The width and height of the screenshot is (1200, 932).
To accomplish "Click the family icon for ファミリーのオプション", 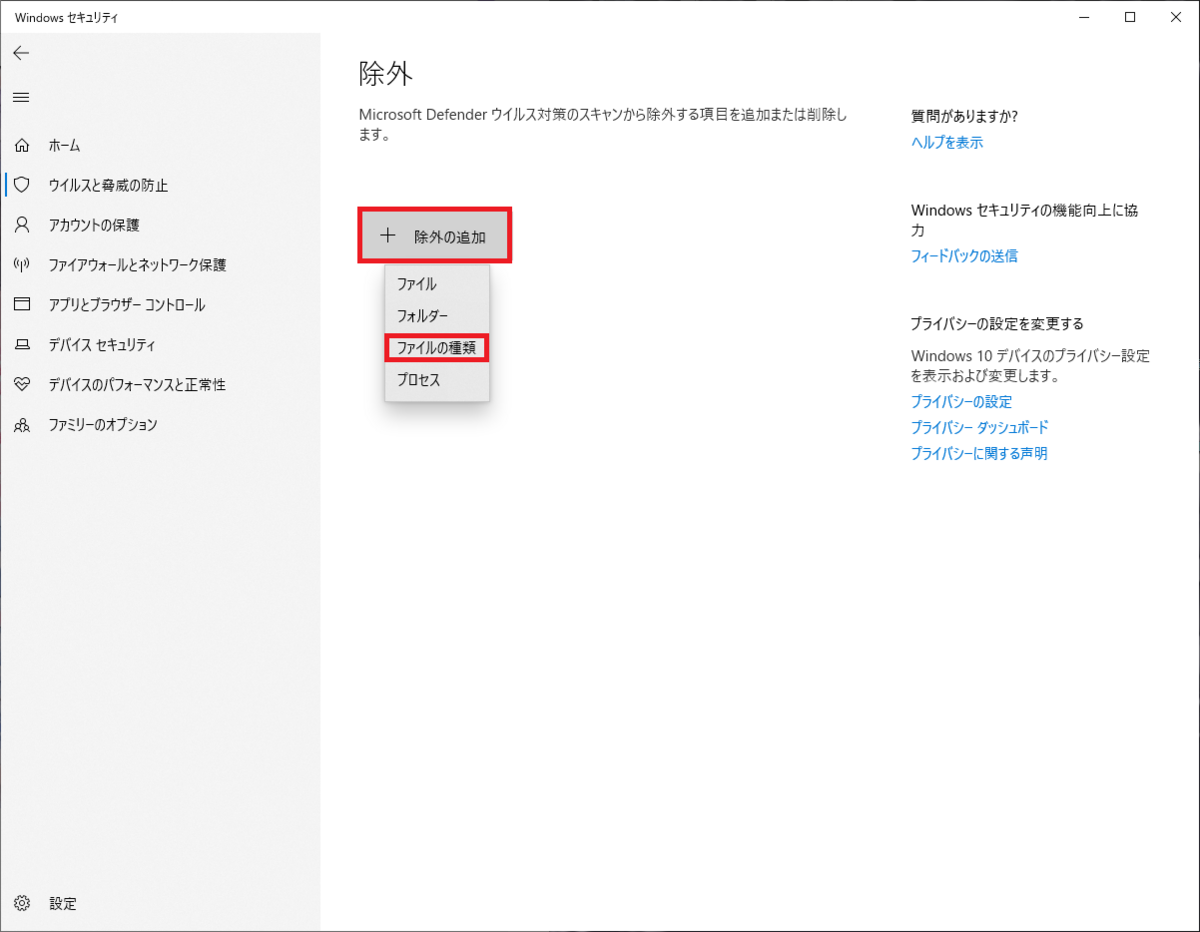I will click(x=22, y=424).
